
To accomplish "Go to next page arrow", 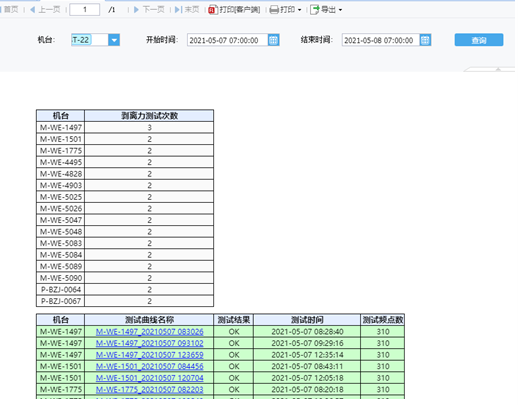I will click(x=136, y=10).
